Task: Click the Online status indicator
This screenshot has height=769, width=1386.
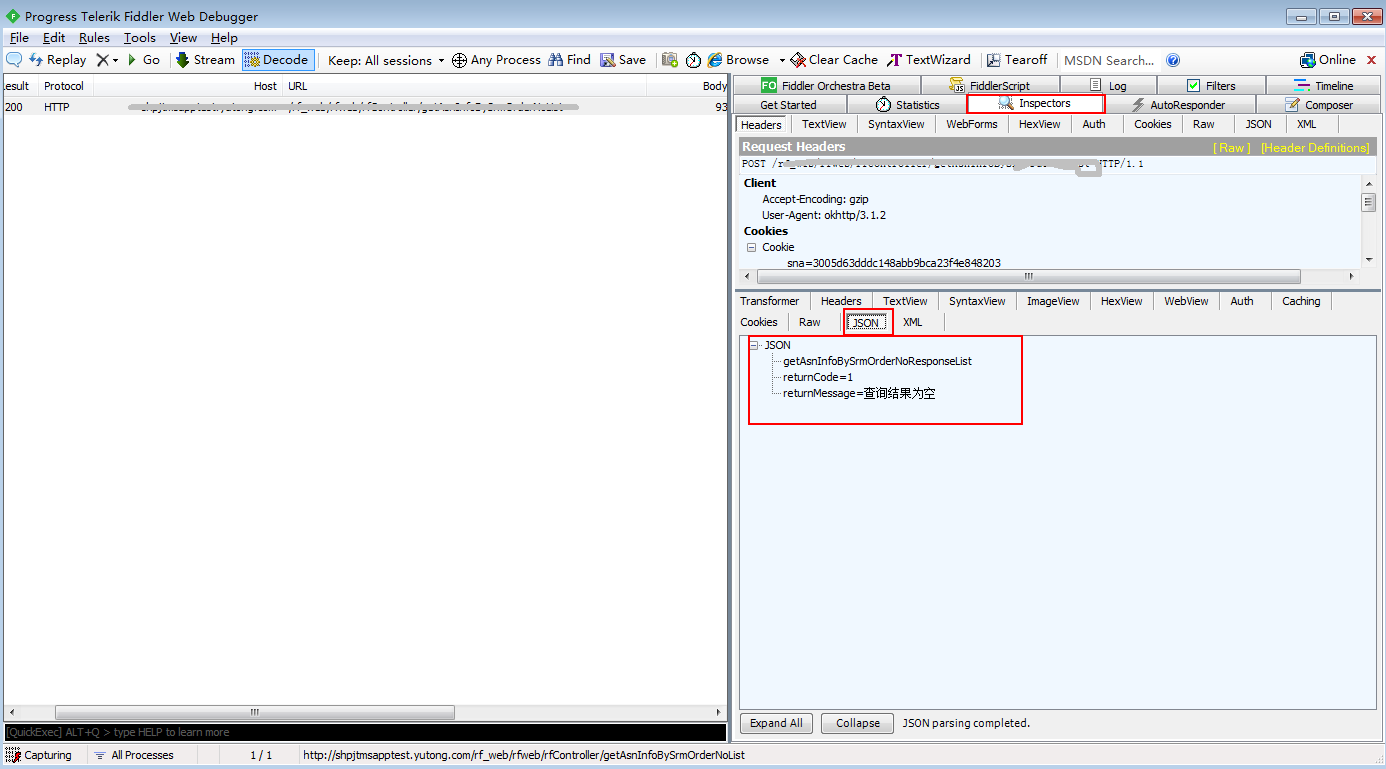Action: pyautogui.click(x=1328, y=60)
